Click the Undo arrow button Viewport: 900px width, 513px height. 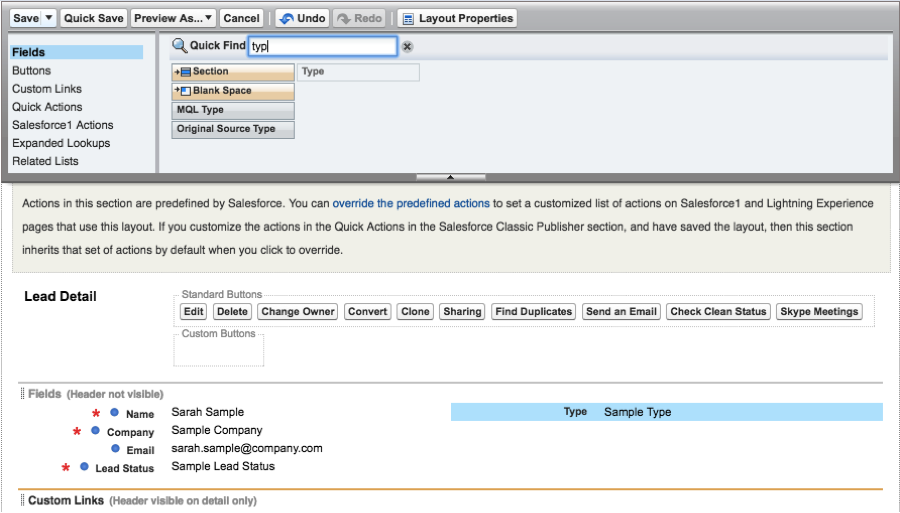[x=302, y=18]
